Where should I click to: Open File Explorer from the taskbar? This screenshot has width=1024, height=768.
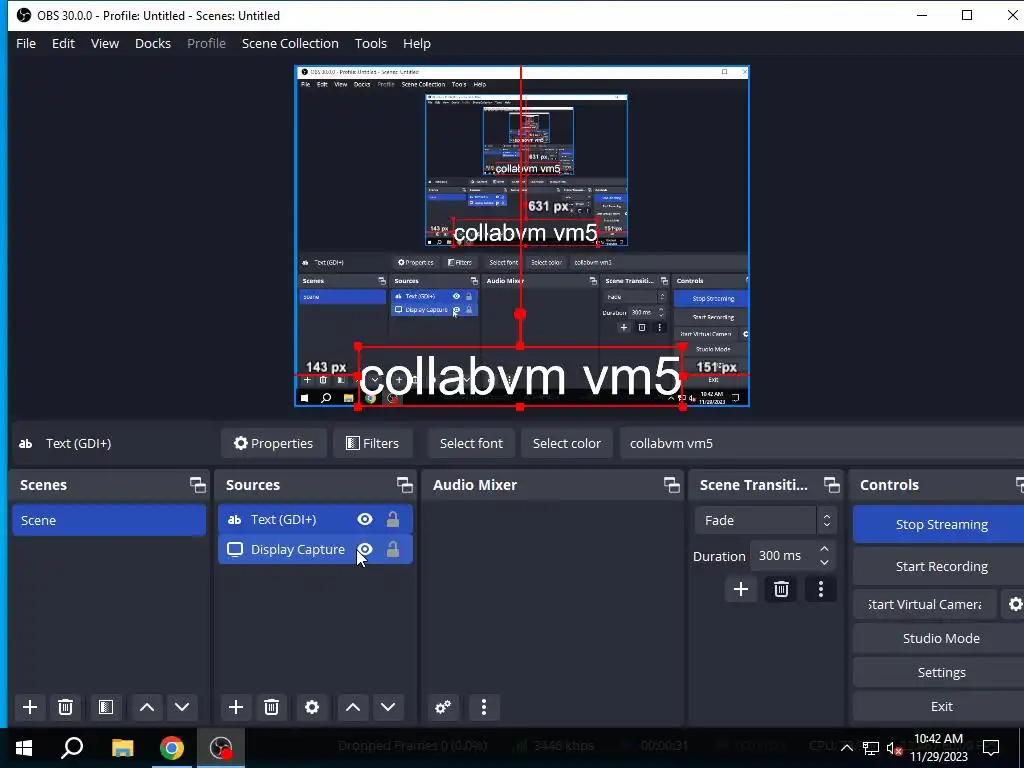(122, 748)
